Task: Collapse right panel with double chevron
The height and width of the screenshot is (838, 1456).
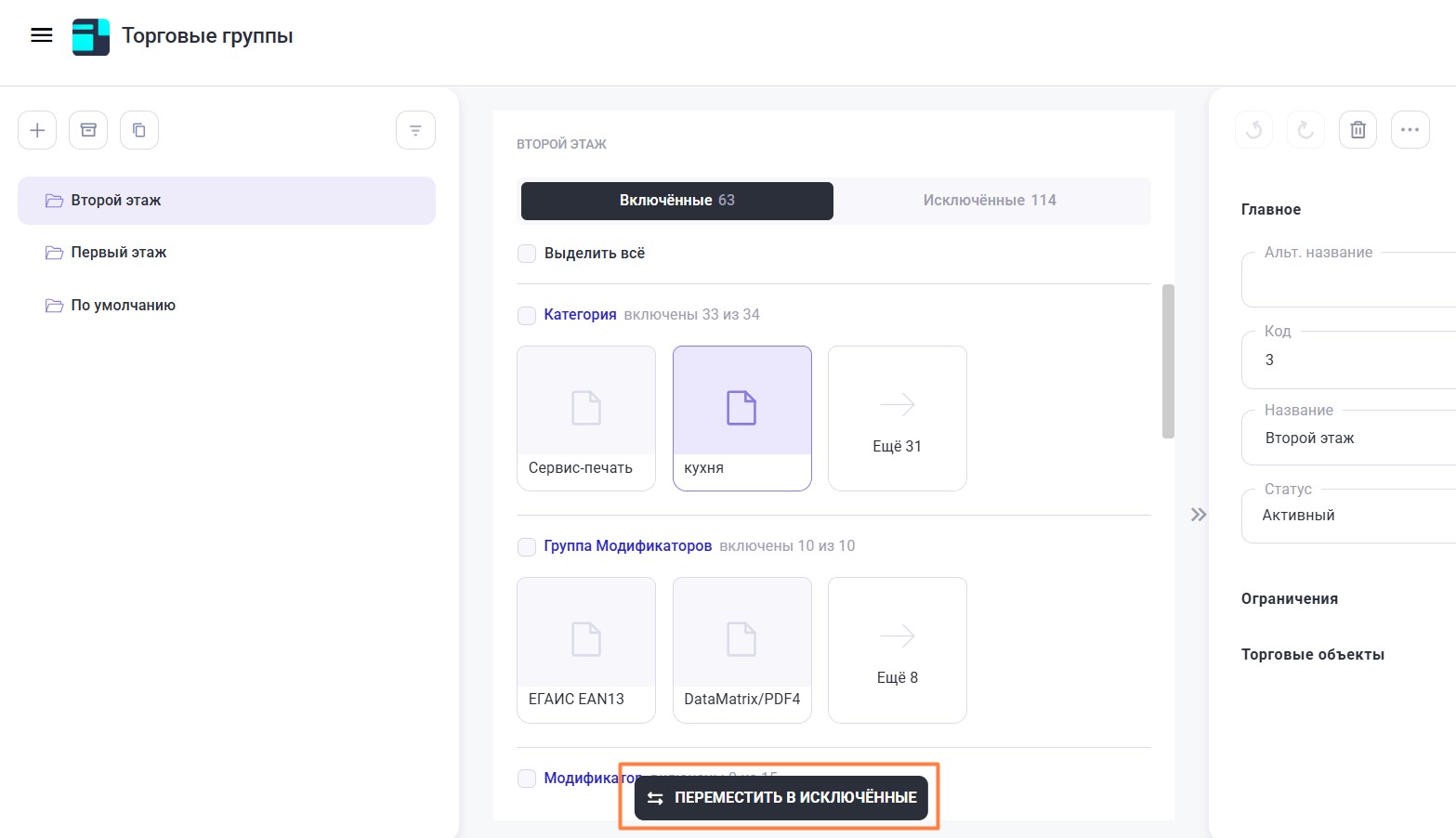Action: click(1199, 515)
